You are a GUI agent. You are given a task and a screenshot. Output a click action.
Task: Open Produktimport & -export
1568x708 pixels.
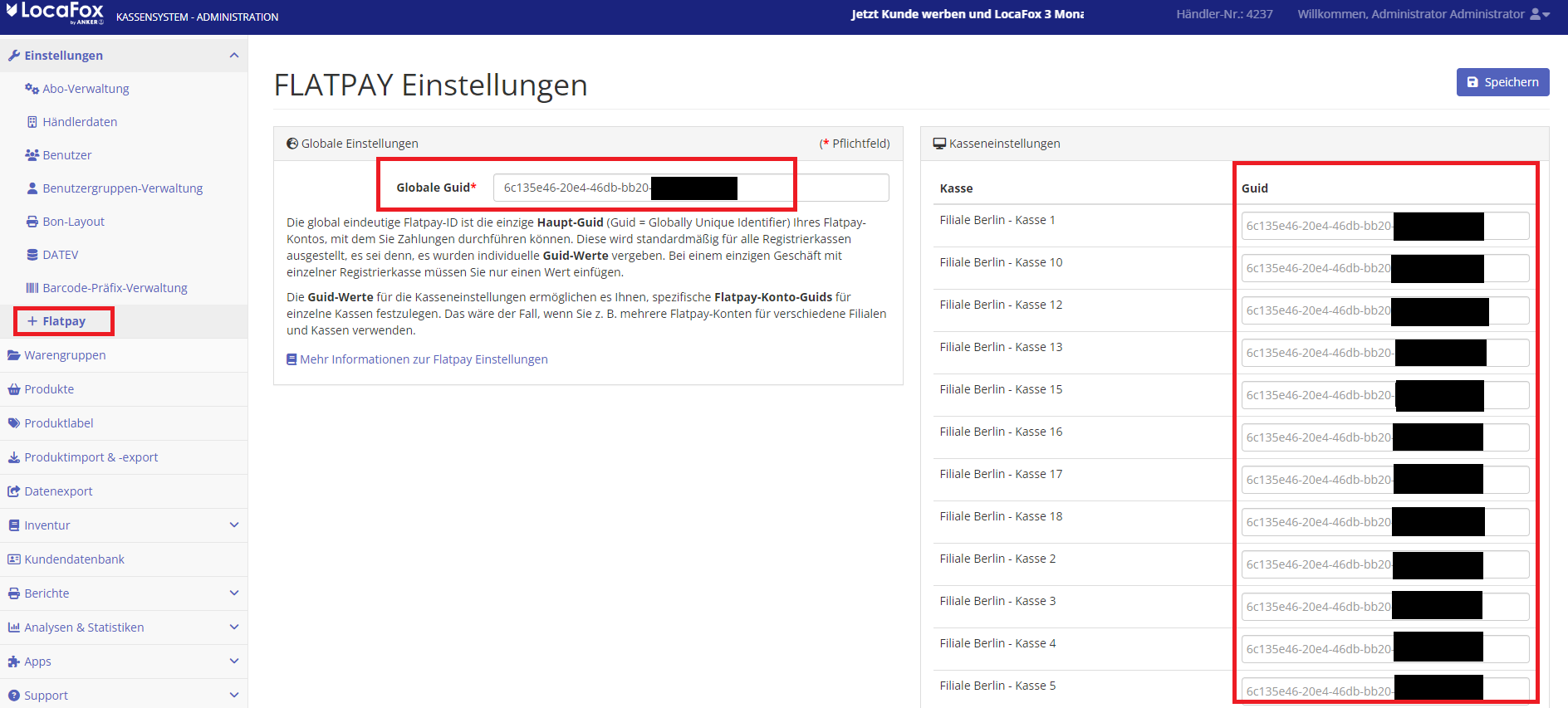(91, 457)
